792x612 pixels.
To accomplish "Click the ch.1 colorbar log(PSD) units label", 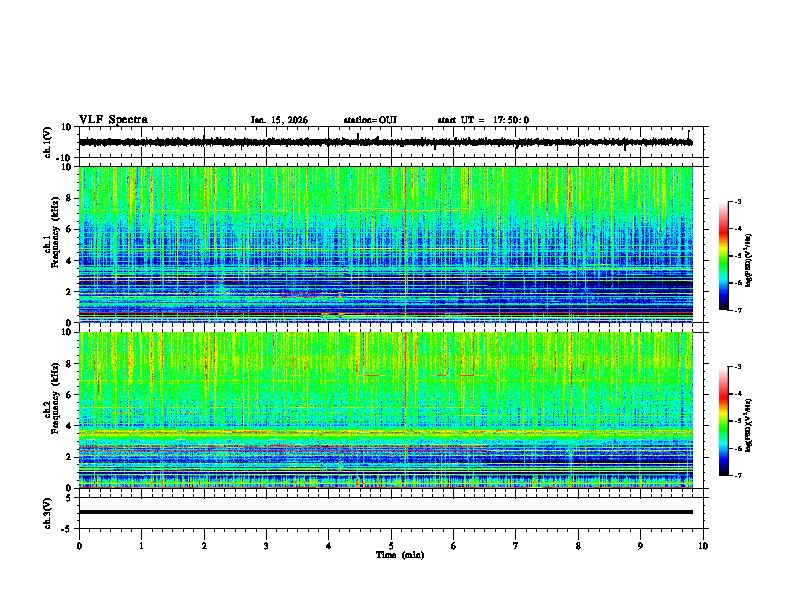I will [x=749, y=261].
